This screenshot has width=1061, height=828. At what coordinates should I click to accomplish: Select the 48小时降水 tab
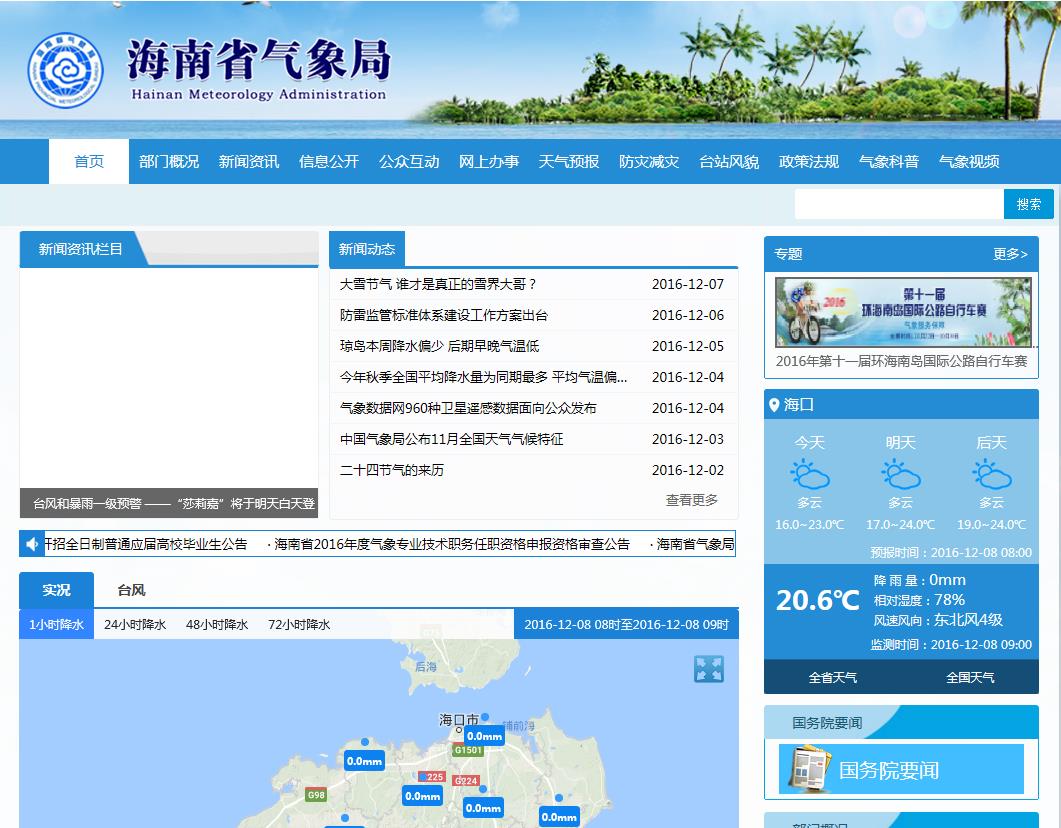click(x=217, y=624)
